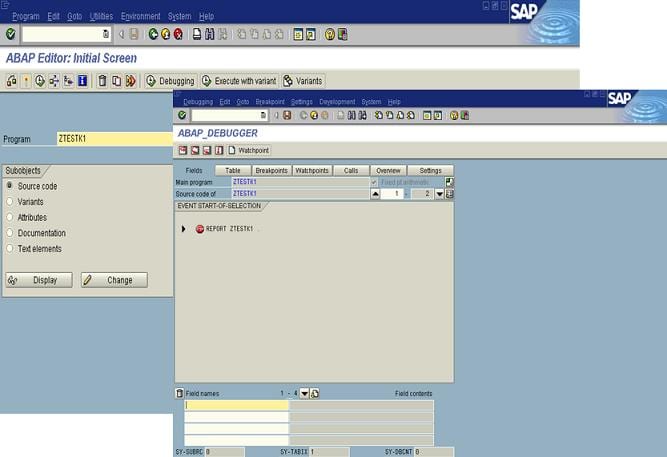Select the Attributes radio button
The height and width of the screenshot is (457, 667).
point(10,217)
